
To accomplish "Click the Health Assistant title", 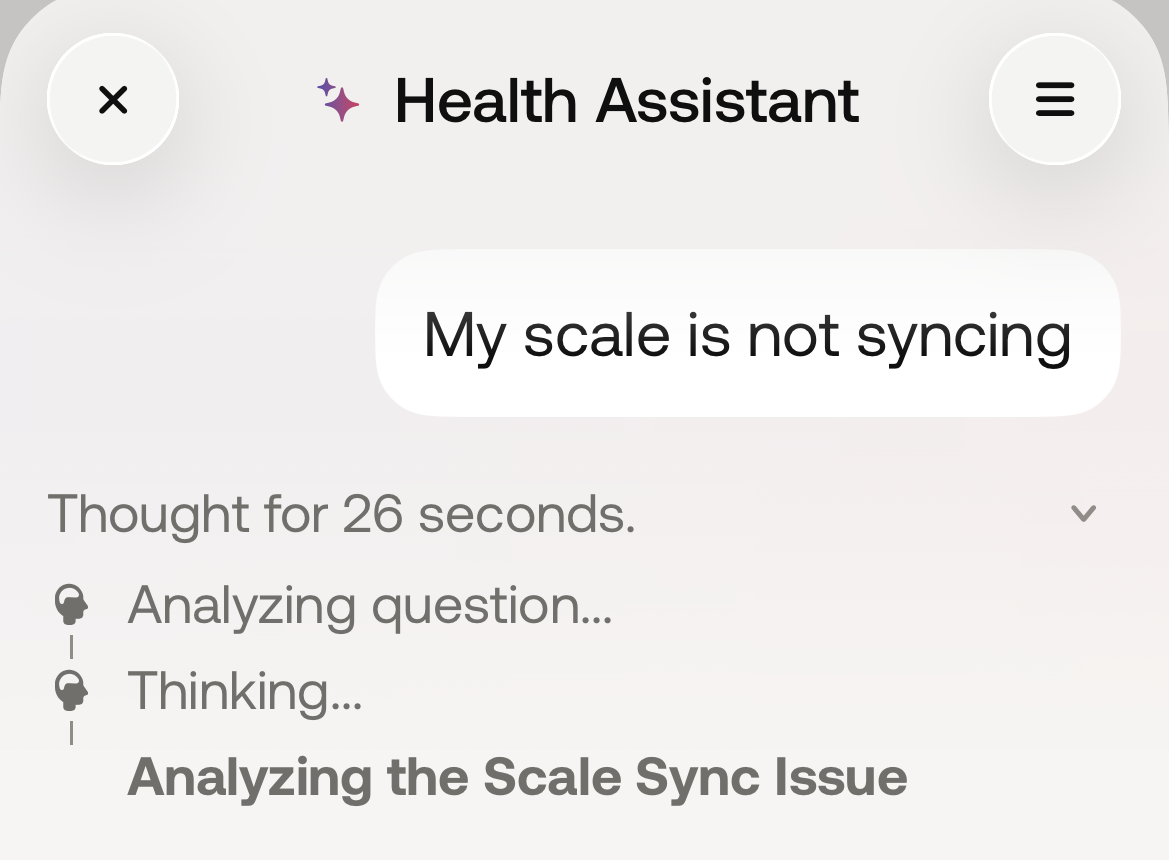I will 627,101.
